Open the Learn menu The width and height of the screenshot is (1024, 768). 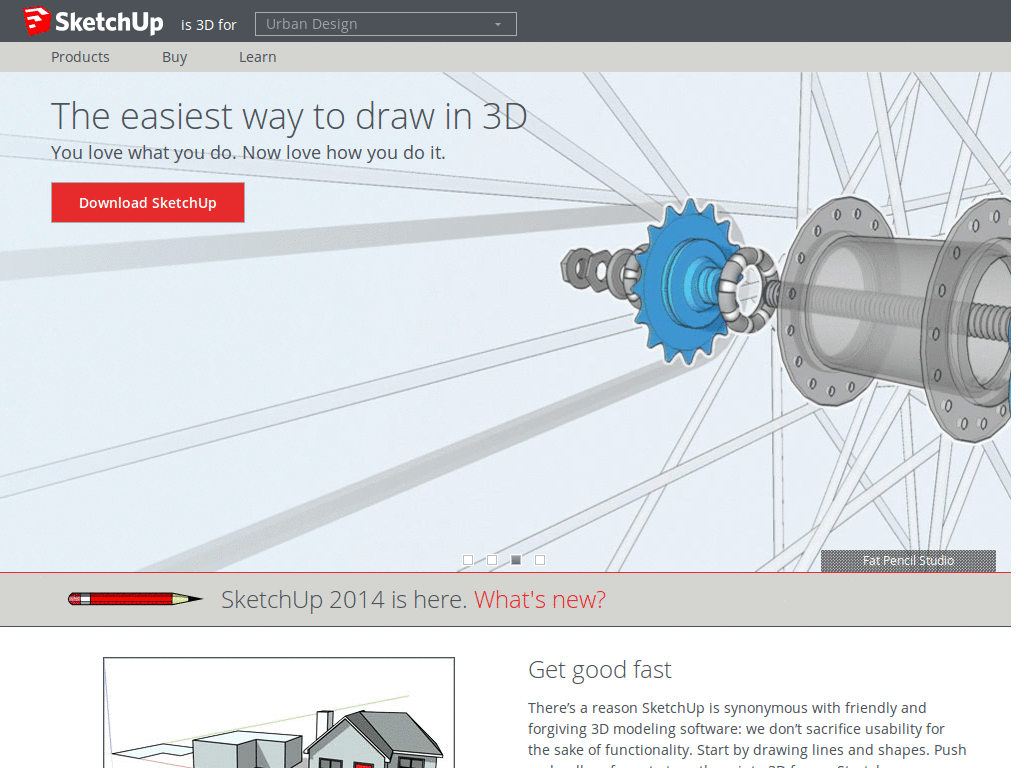[257, 57]
